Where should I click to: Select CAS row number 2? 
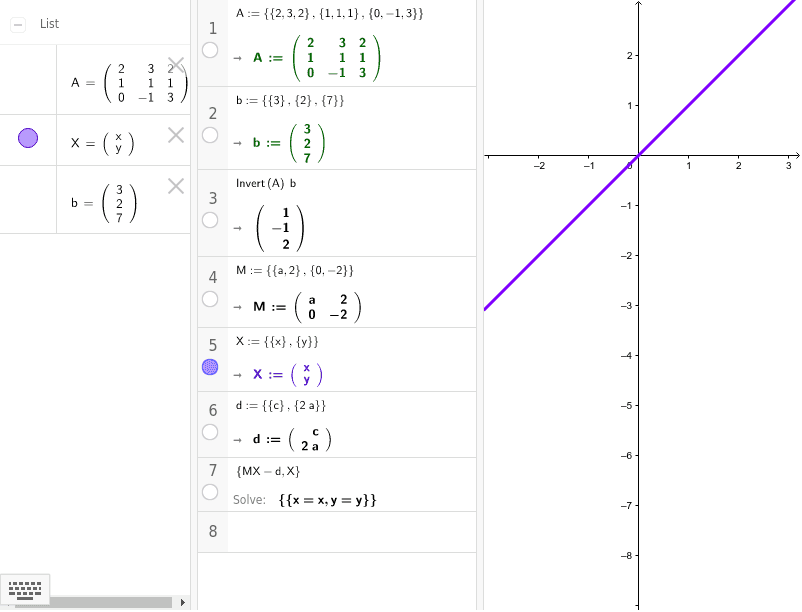[213, 113]
